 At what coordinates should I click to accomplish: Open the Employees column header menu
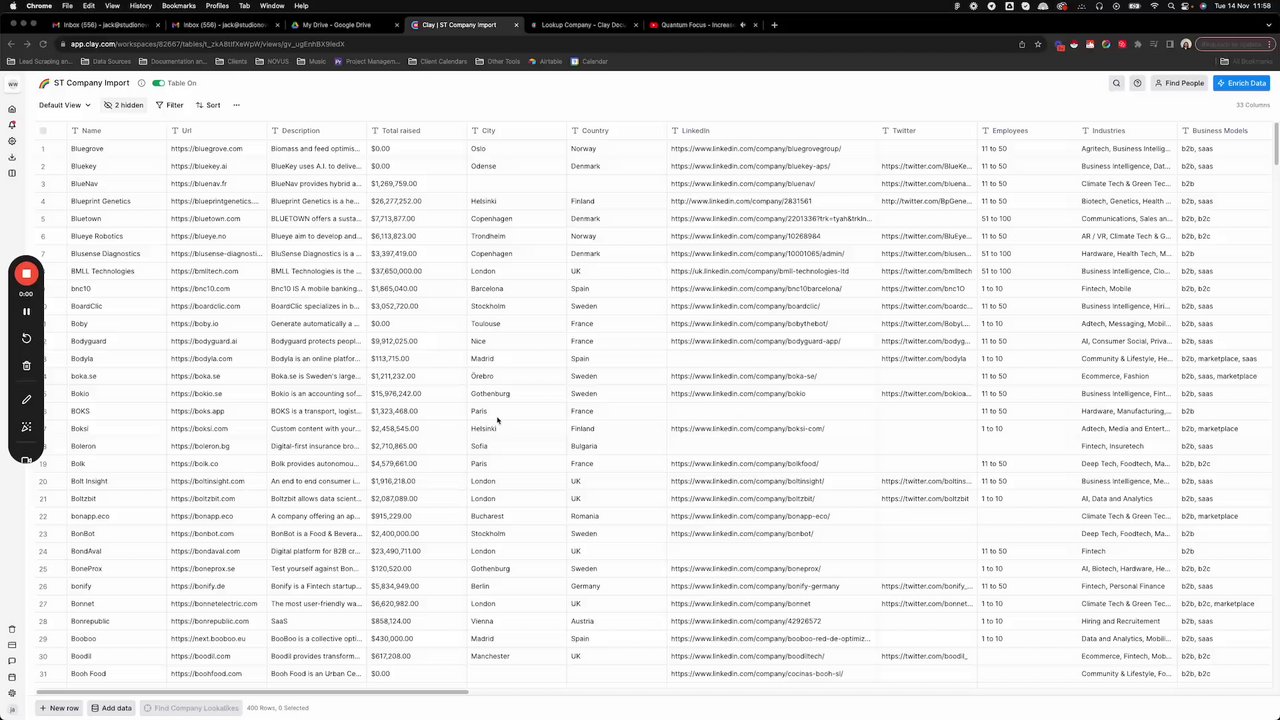[x=1027, y=131]
